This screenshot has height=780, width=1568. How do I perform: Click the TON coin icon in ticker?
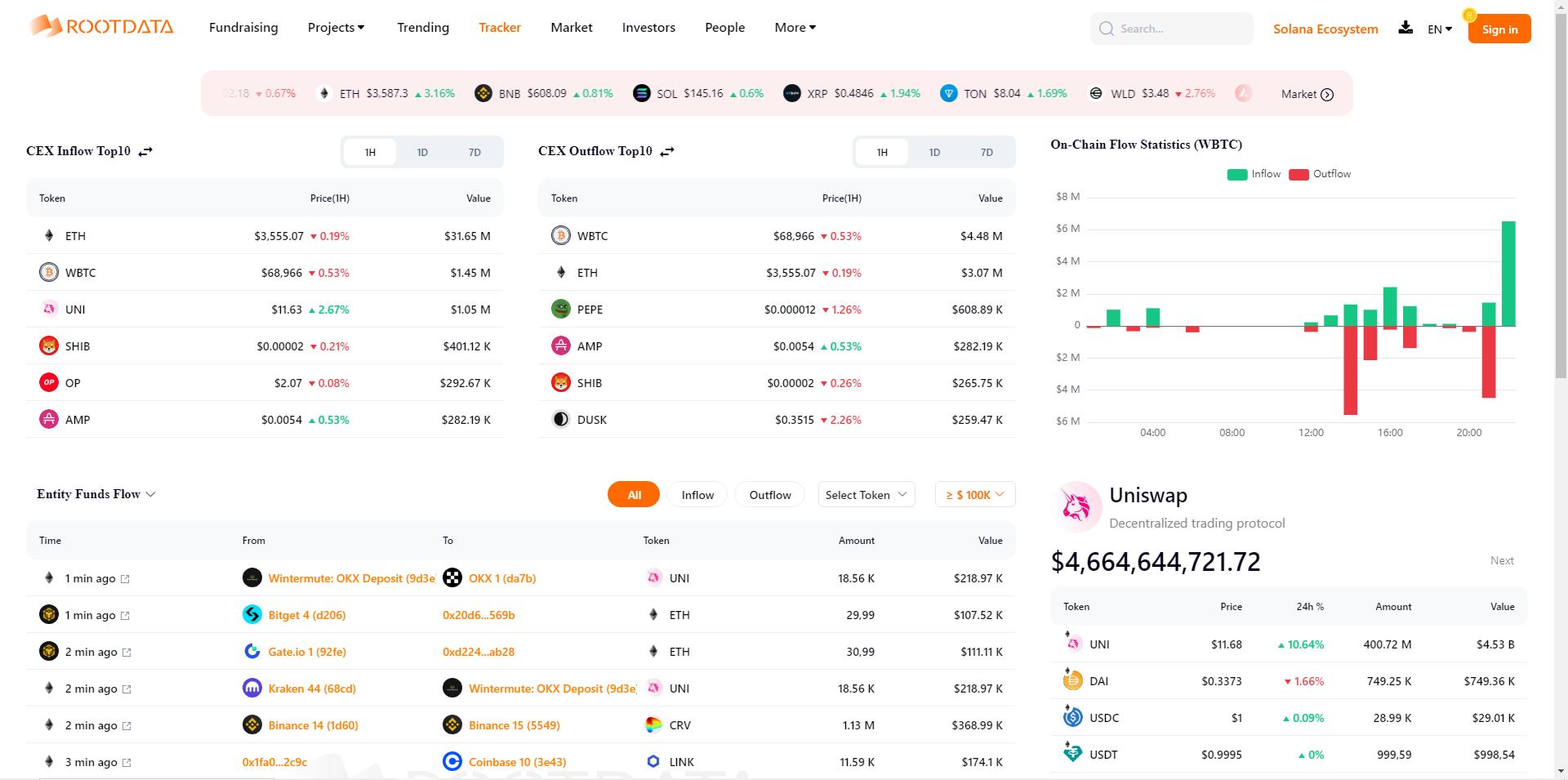coord(949,93)
